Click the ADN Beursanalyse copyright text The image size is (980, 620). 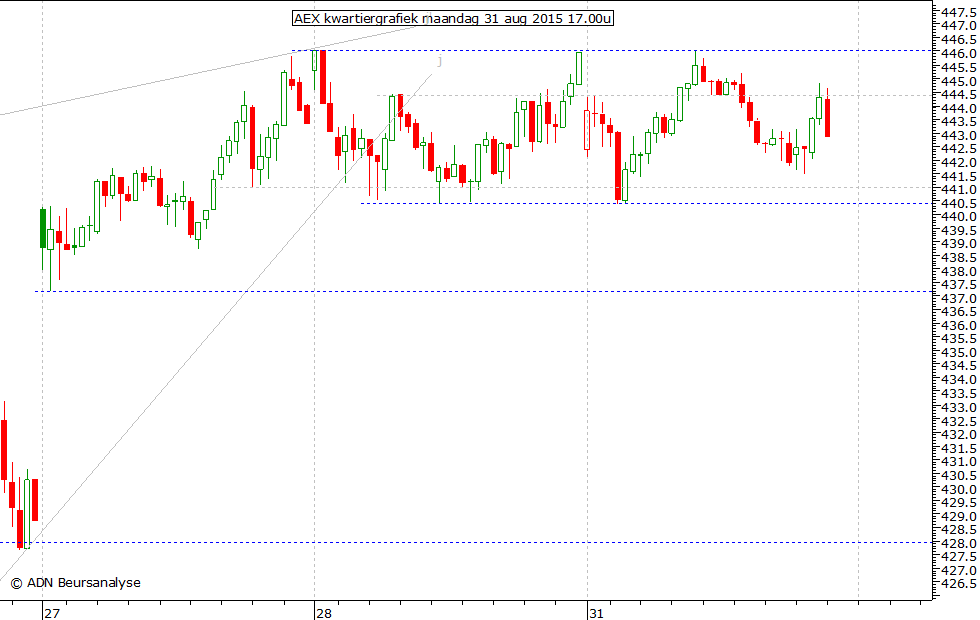76,582
